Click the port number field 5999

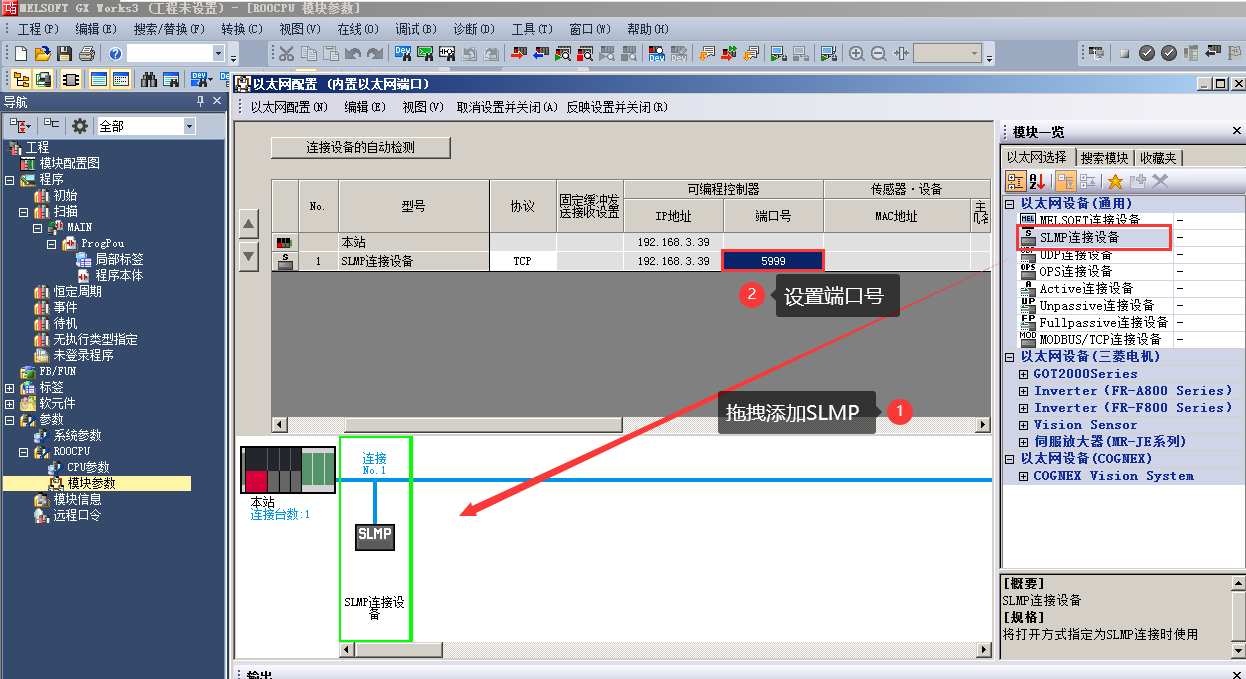772,260
